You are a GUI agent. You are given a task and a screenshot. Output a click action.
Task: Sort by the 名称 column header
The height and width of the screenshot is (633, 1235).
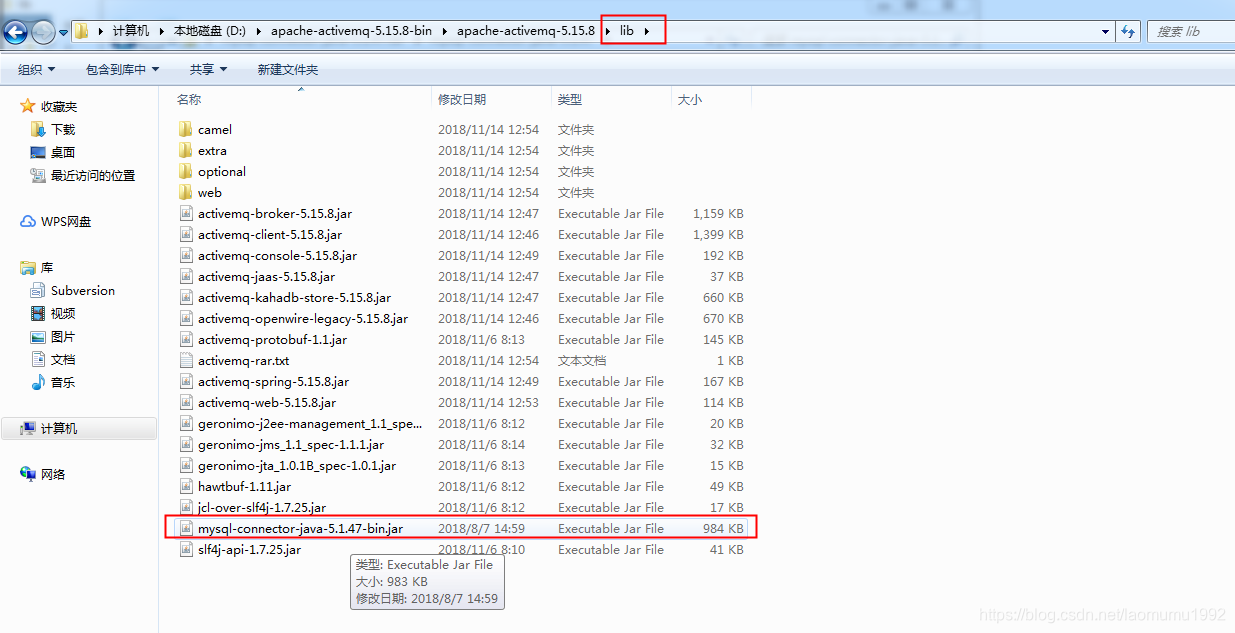(300, 99)
